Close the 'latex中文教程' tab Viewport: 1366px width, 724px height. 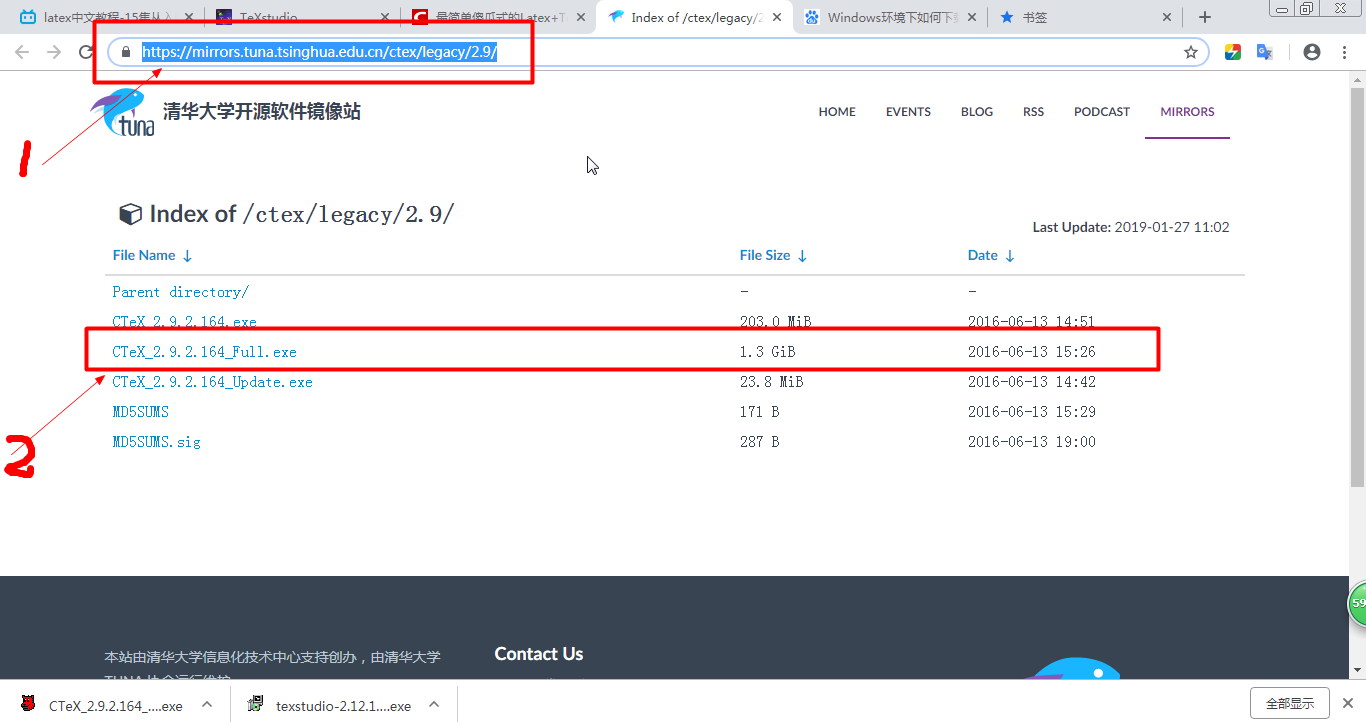[190, 17]
